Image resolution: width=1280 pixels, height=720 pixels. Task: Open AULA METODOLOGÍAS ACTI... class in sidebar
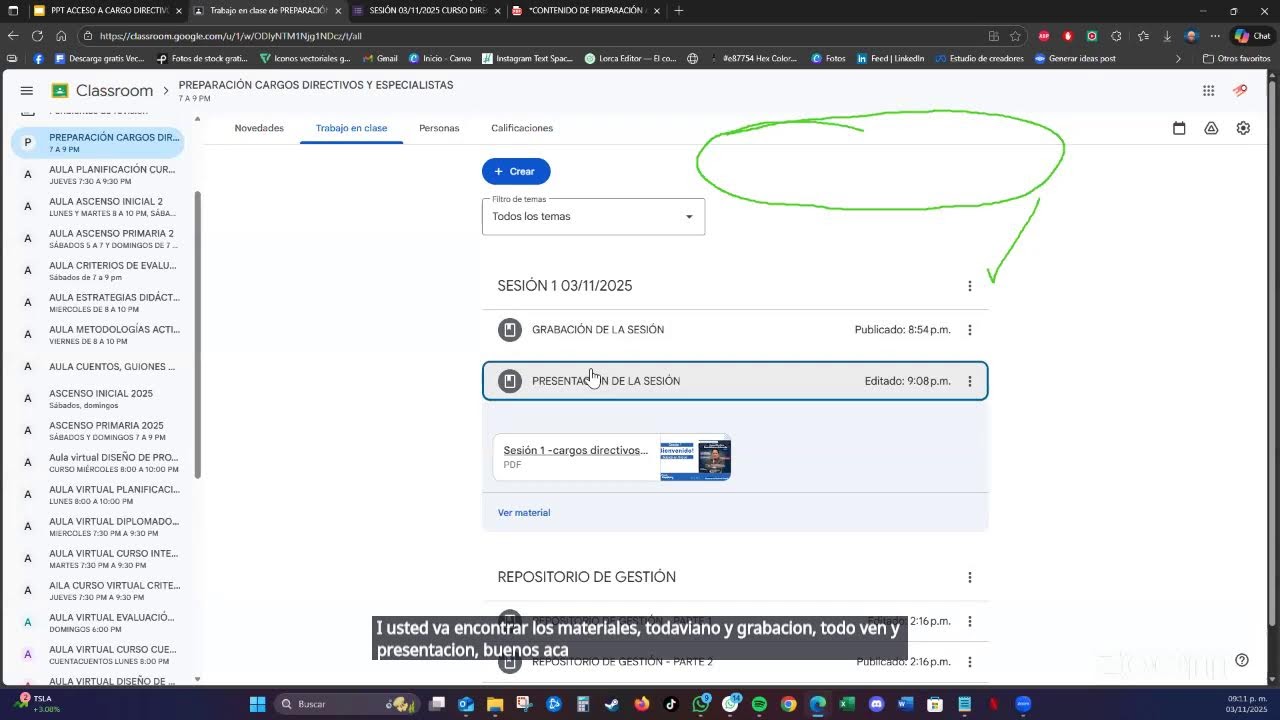pyautogui.click(x=98, y=334)
